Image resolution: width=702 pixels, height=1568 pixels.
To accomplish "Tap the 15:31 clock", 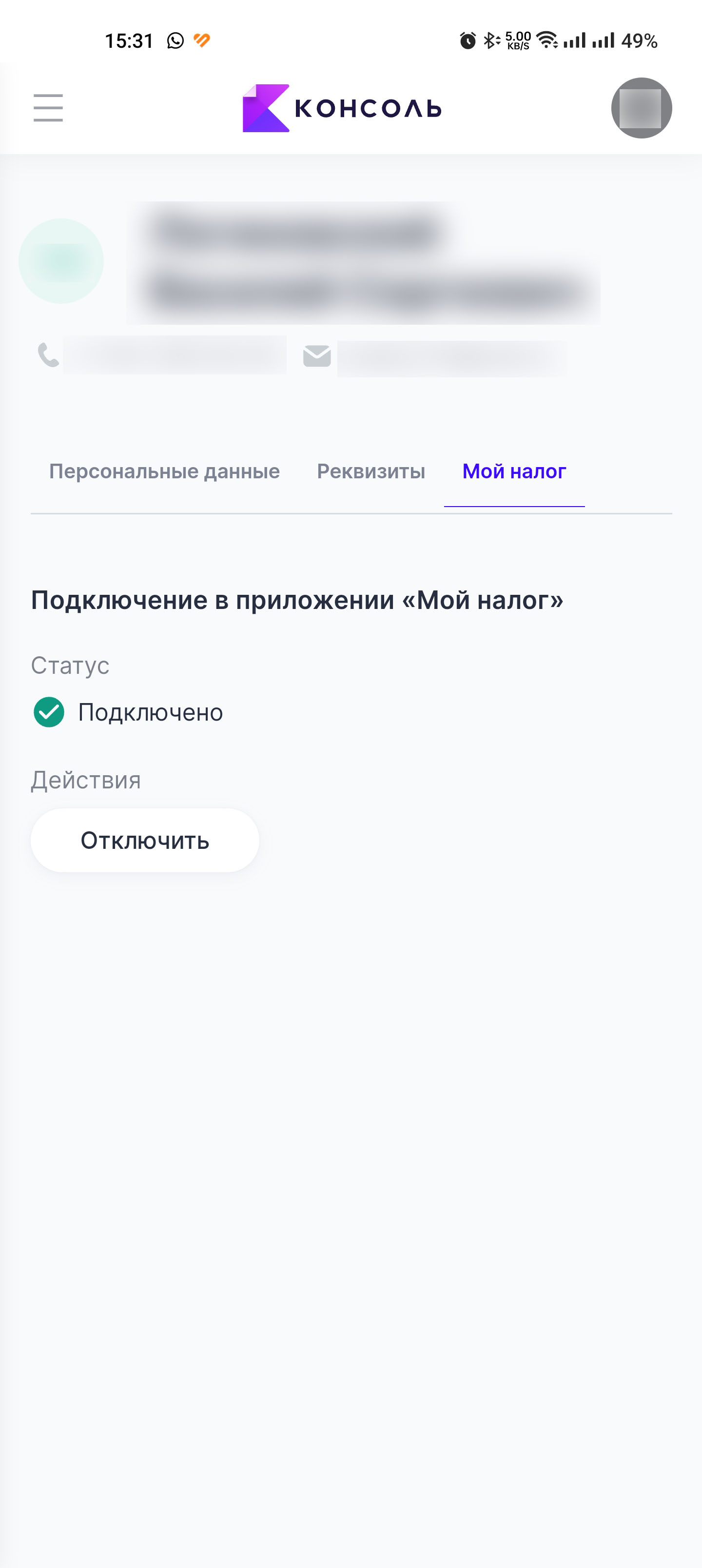I will coord(129,41).
